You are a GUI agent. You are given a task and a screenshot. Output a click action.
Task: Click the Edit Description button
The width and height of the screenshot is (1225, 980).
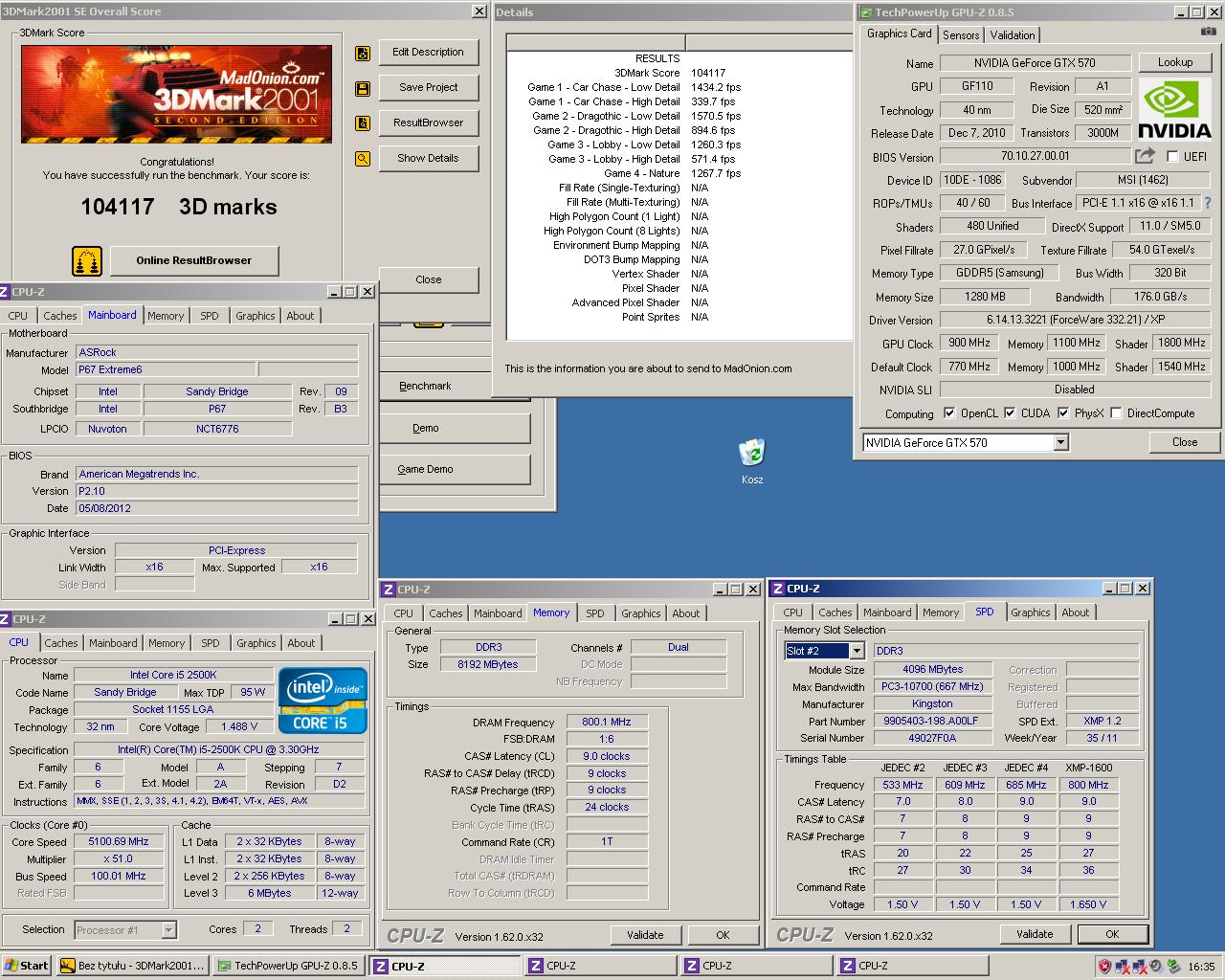click(x=428, y=52)
